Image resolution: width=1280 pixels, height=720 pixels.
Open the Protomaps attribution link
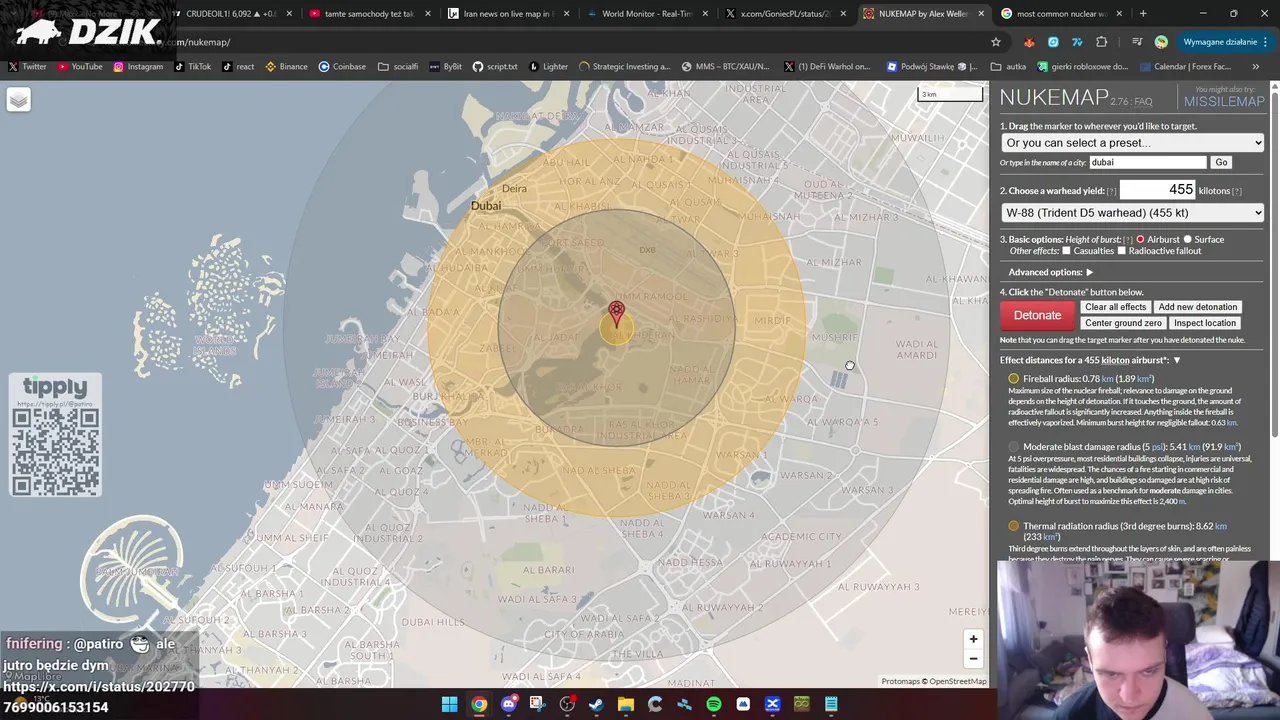coord(901,682)
